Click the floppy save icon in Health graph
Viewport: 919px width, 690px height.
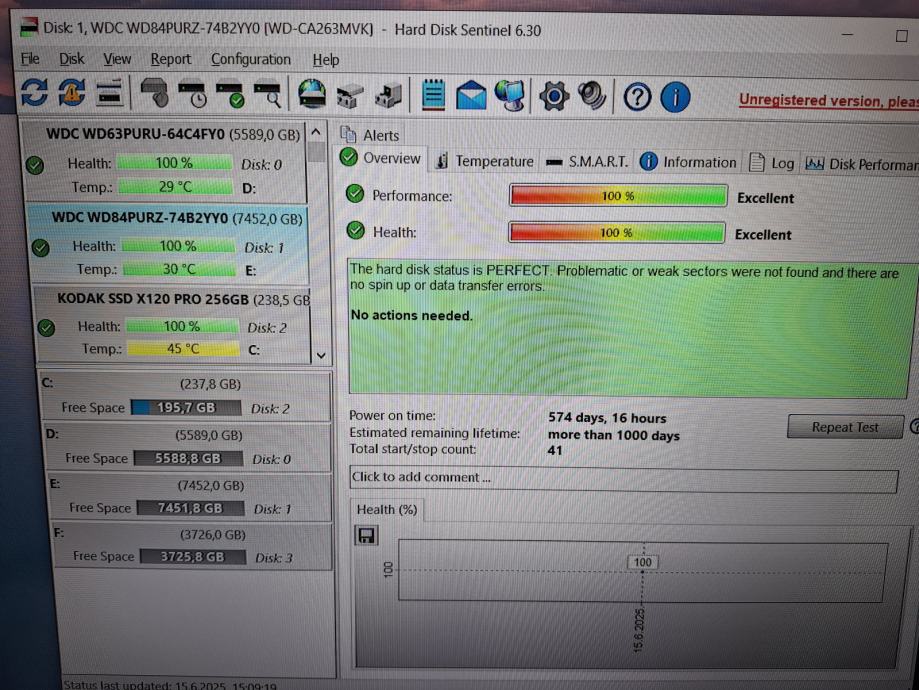366,535
